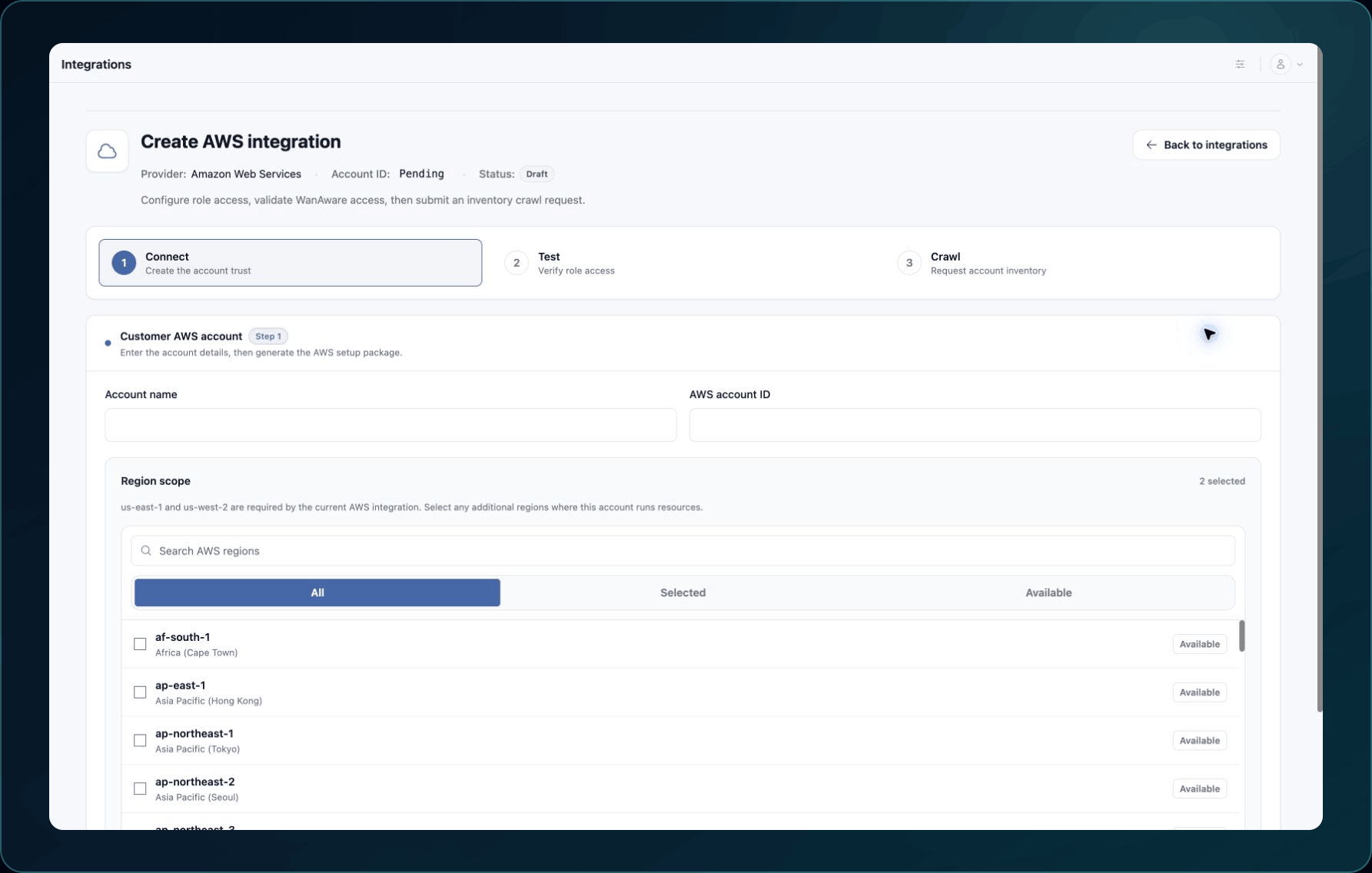Screen dimensions: 1372x873
Task: Focus the AWS account ID field
Action: [975, 425]
